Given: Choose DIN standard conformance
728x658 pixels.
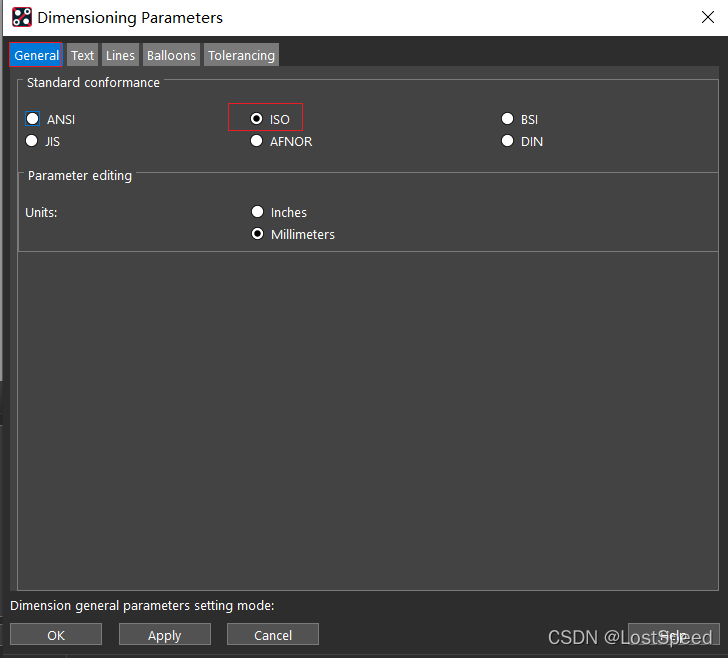Looking at the screenshot, I should (508, 141).
